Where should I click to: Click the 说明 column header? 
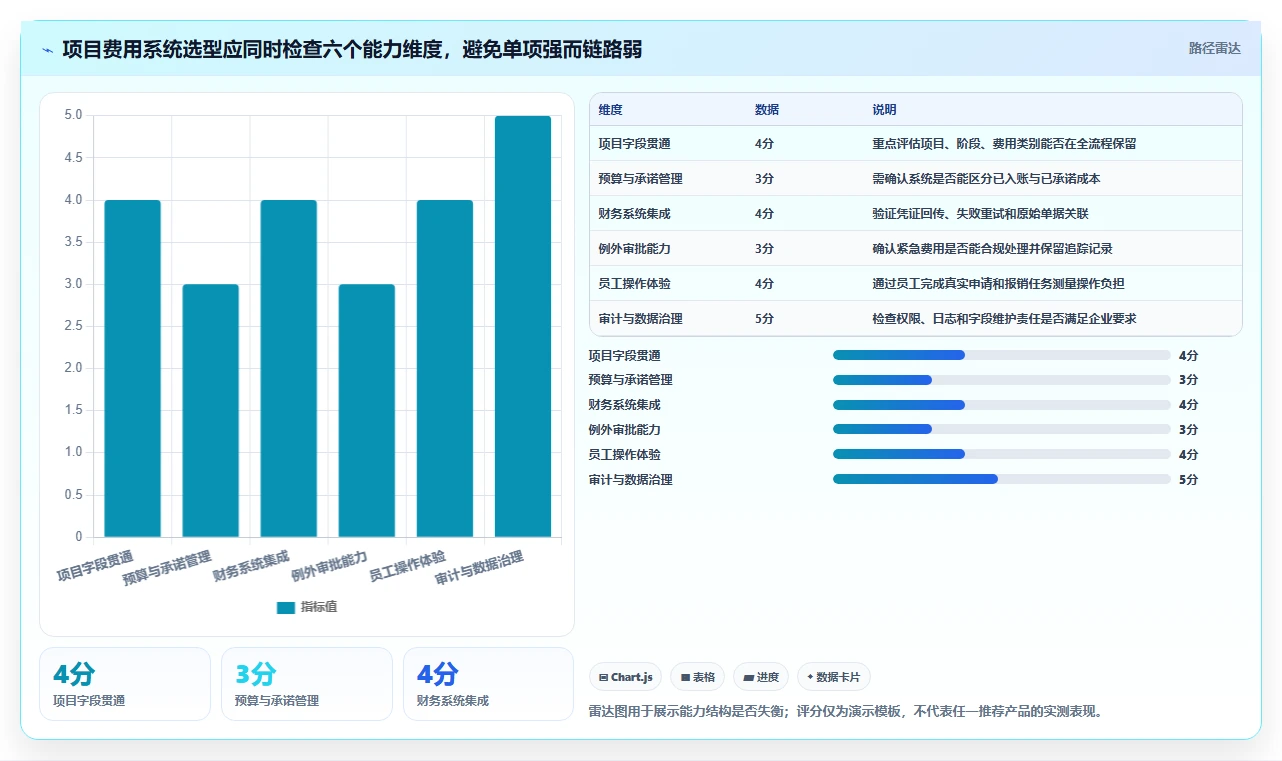pyautogui.click(x=884, y=110)
